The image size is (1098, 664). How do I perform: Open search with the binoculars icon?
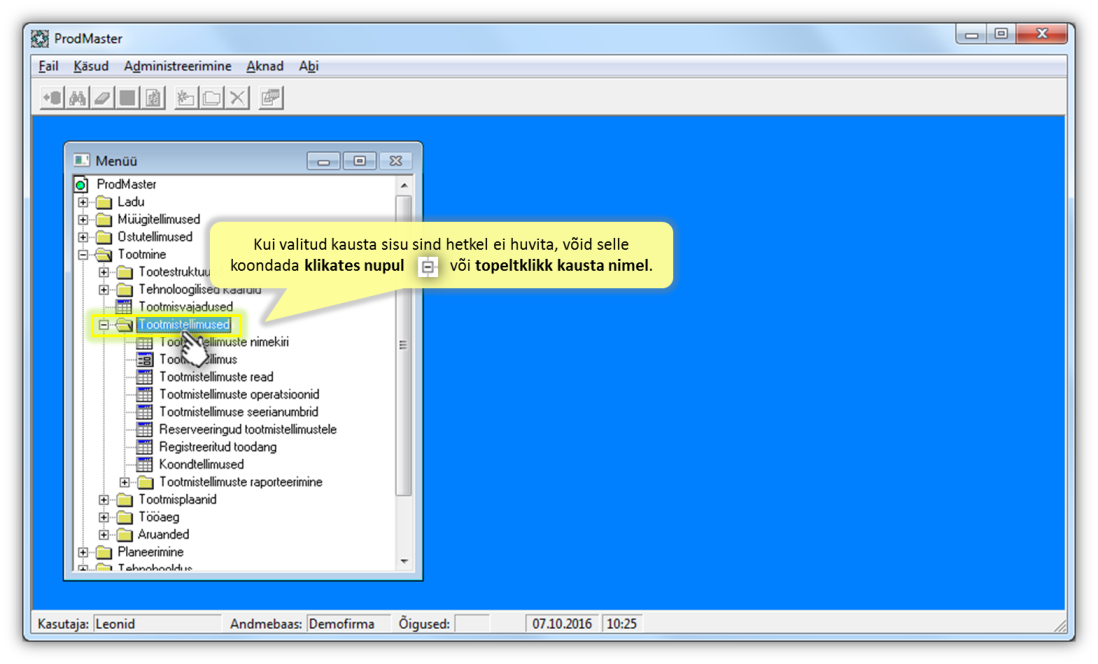click(x=77, y=98)
